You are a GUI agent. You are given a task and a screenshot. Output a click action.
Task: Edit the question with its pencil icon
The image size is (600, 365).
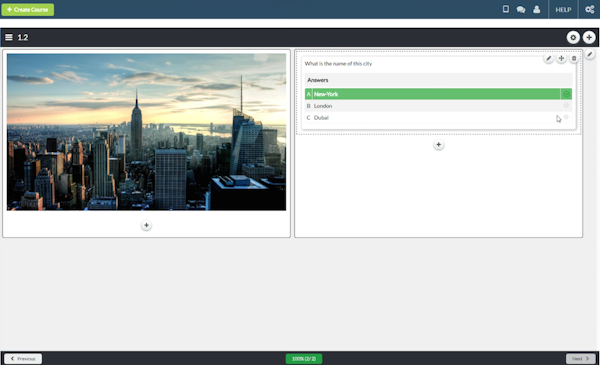pyautogui.click(x=548, y=58)
